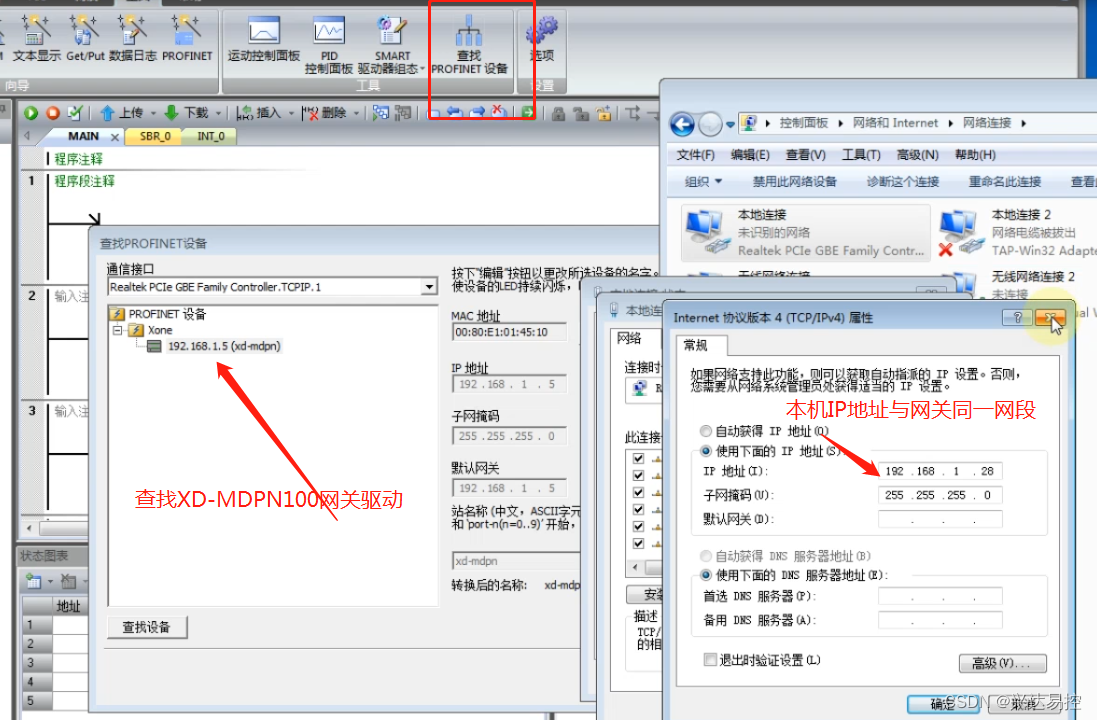Click the green go-to arrow icon
Screen dimensions: 1097x720
tap(528, 112)
